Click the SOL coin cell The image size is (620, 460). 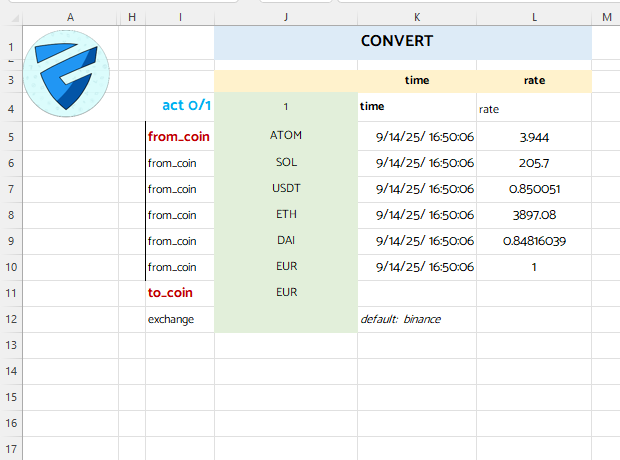coord(285,162)
